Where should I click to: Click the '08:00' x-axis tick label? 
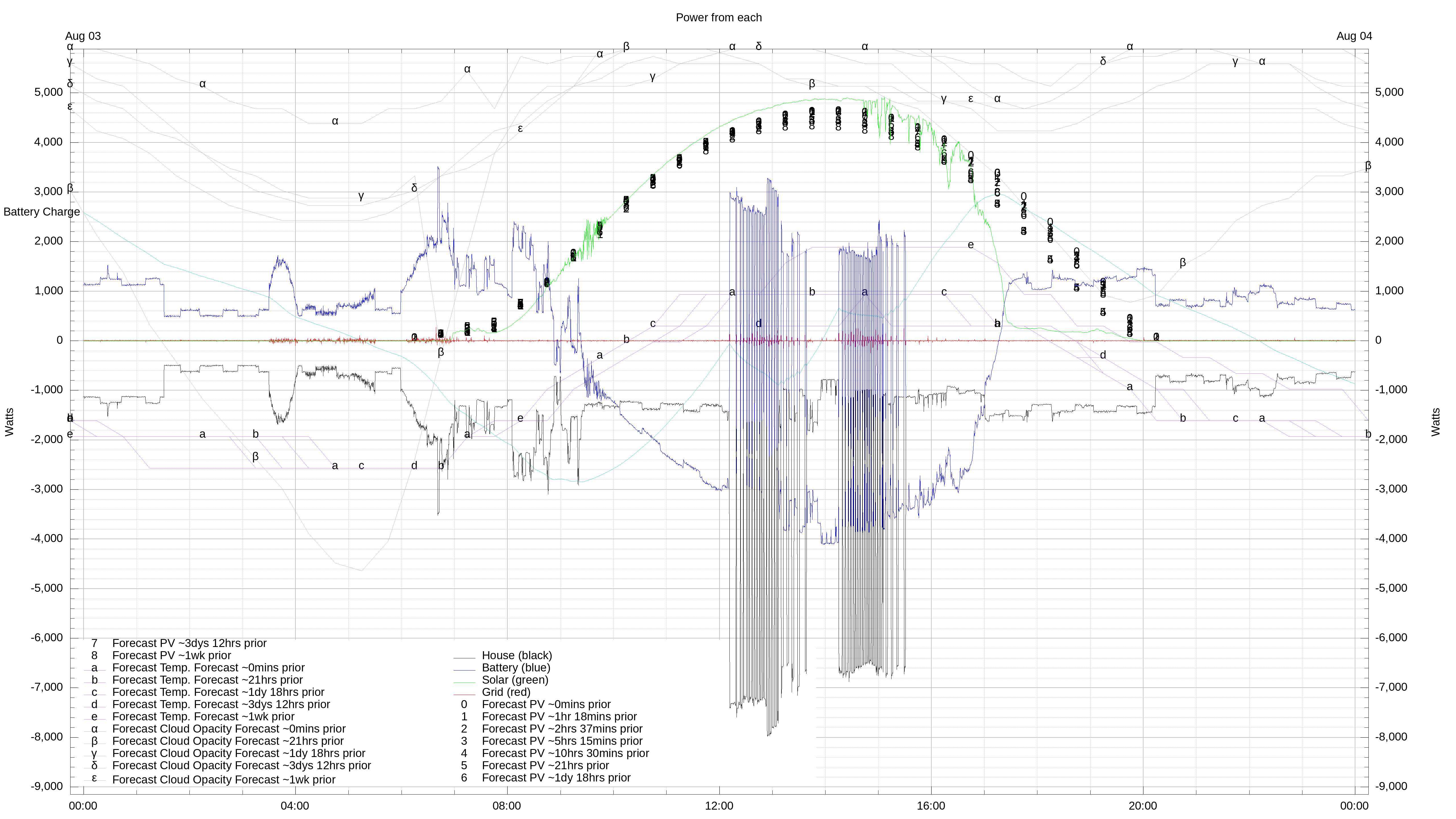(507, 806)
